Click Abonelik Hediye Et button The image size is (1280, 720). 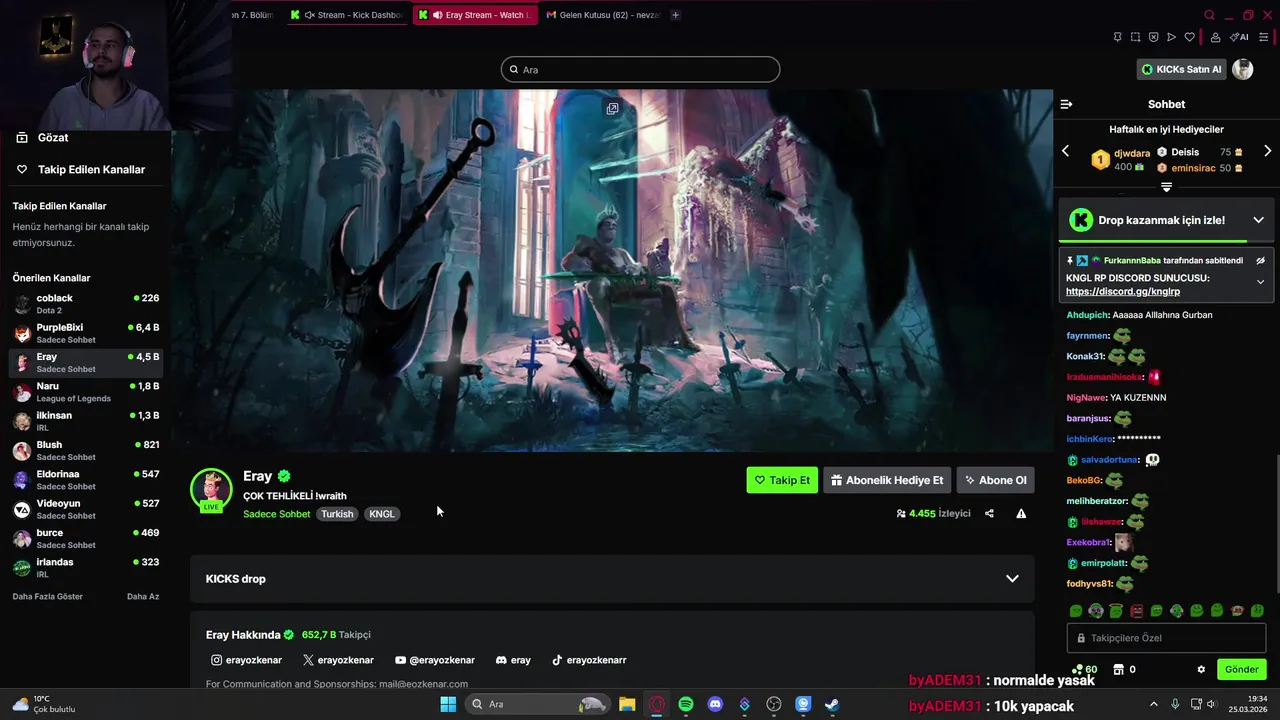click(x=887, y=480)
